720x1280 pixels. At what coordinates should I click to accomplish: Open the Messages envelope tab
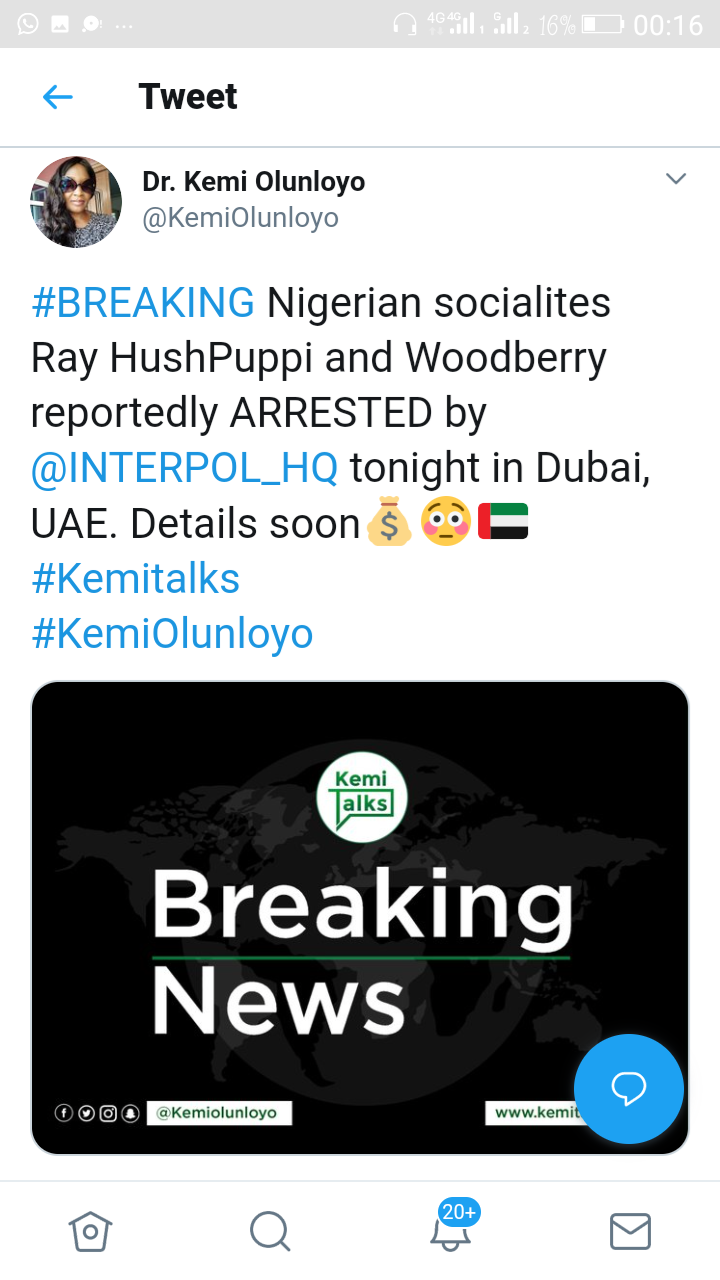tap(630, 1231)
